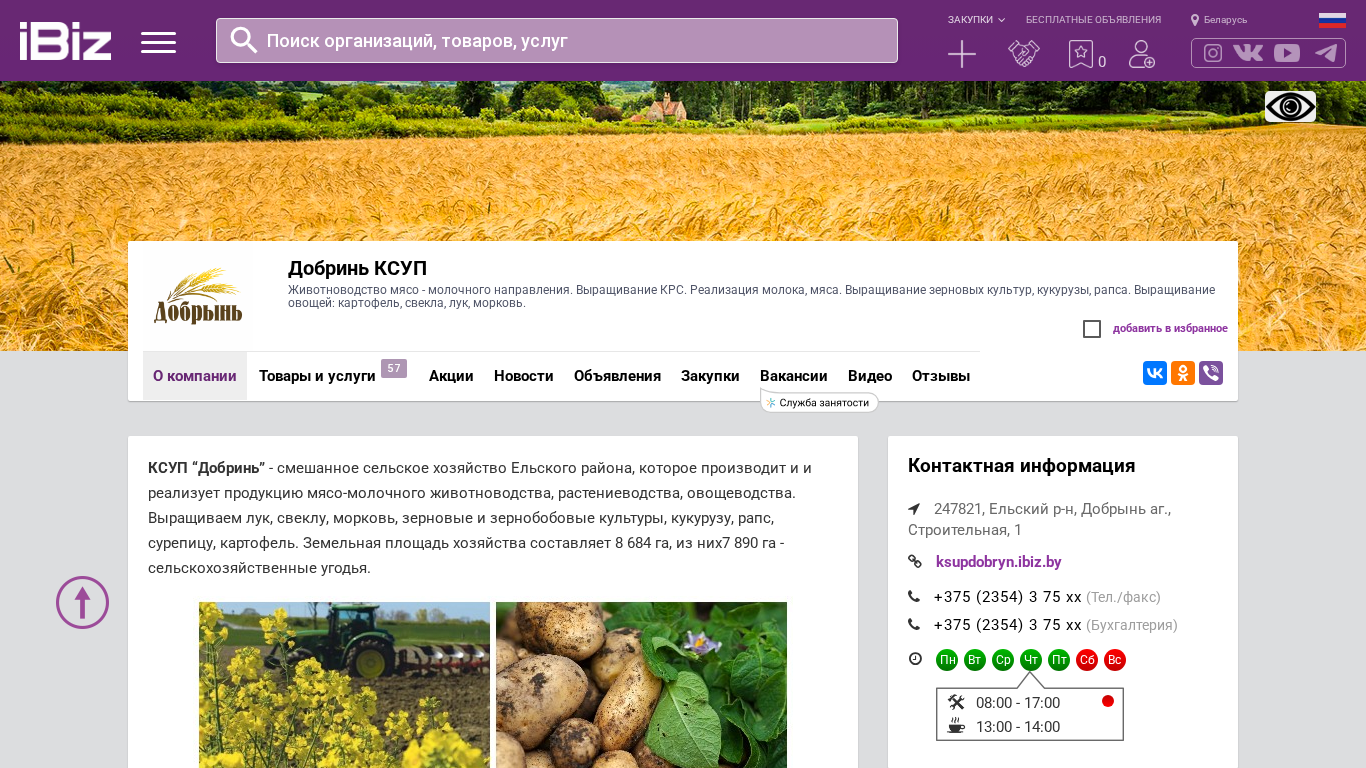Select Saturday (Сб) in the schedule
The width and height of the screenshot is (1366, 768).
tap(1087, 660)
